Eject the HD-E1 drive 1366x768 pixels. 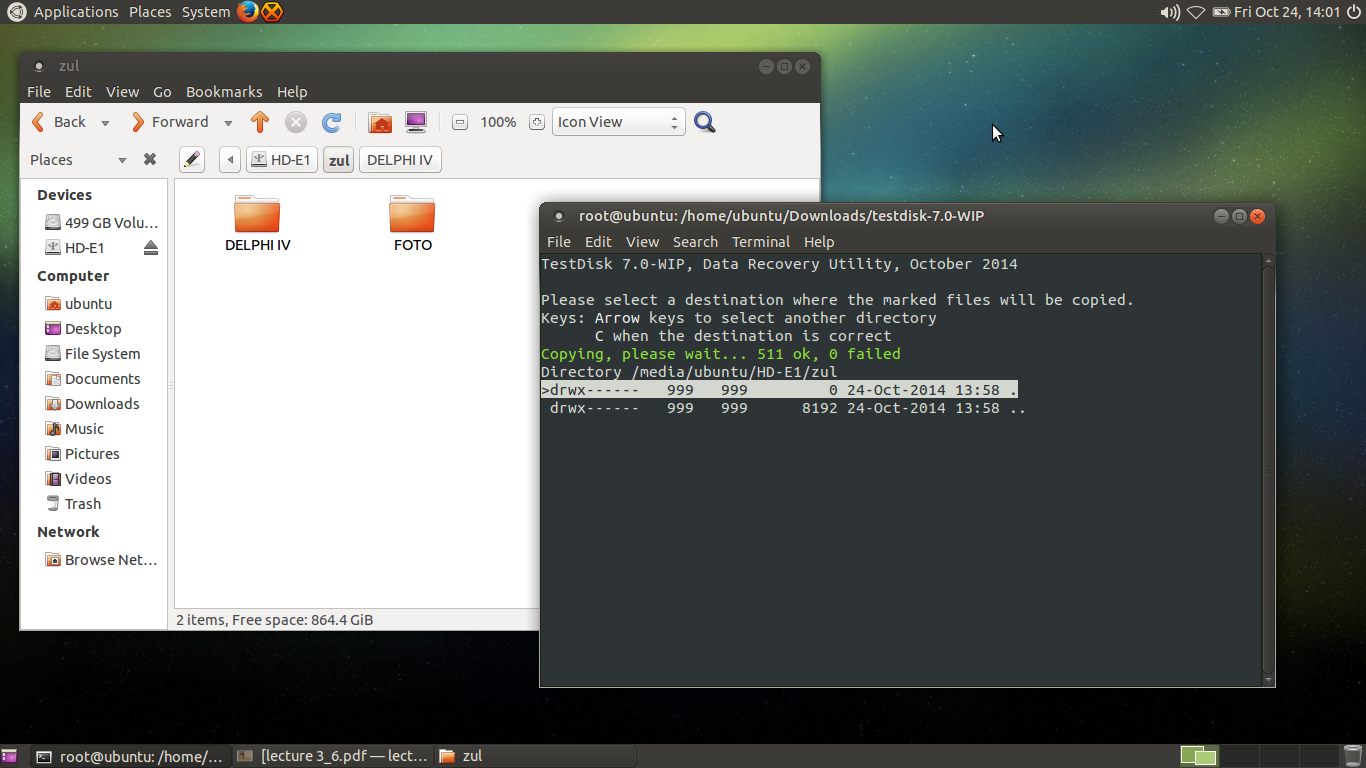[151, 248]
